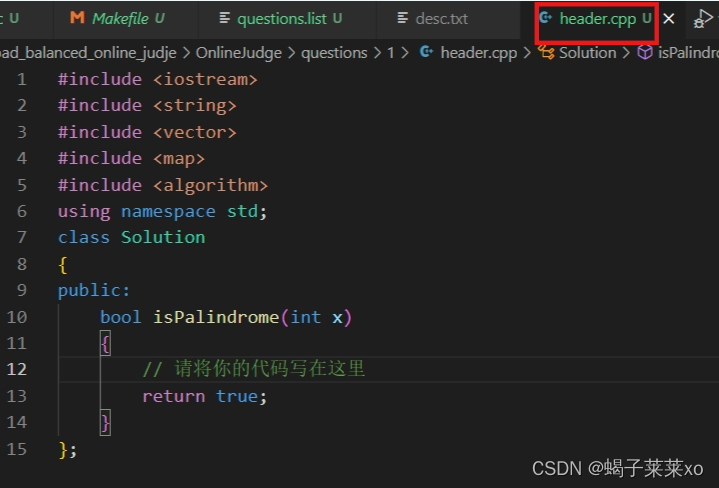Select the header.cpp tab
The height and width of the screenshot is (488, 719).
[x=597, y=19]
